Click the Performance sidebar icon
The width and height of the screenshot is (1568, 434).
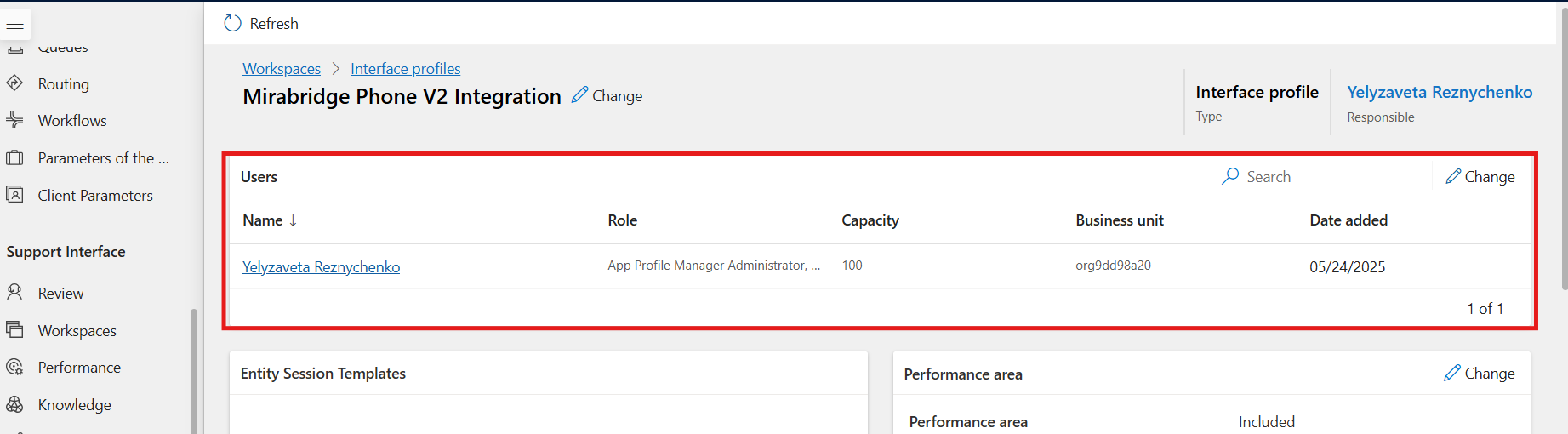14,368
